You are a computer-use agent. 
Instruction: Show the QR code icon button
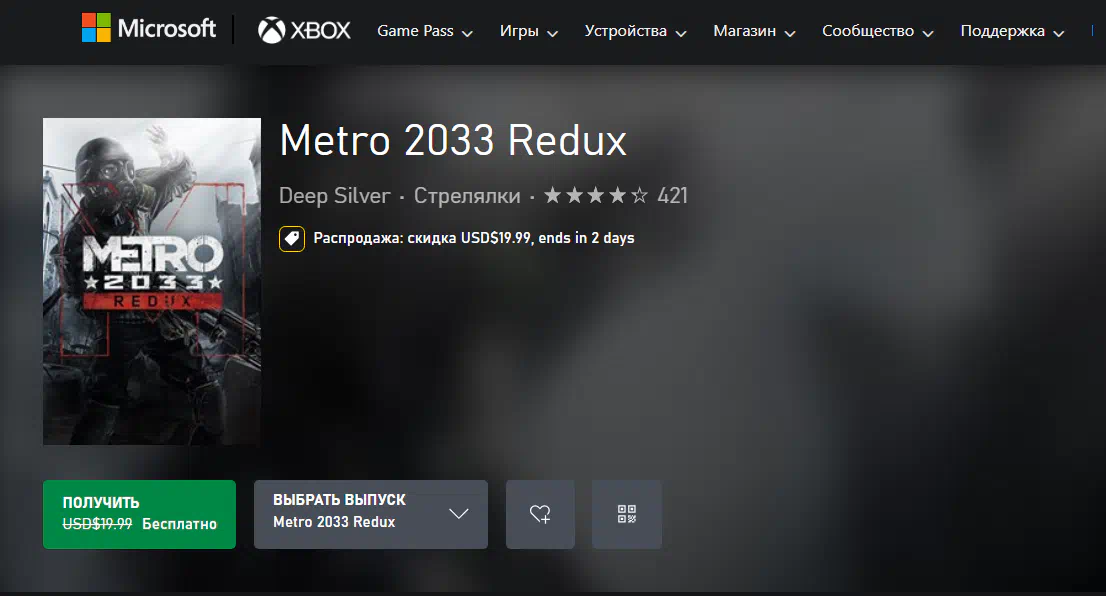point(626,514)
